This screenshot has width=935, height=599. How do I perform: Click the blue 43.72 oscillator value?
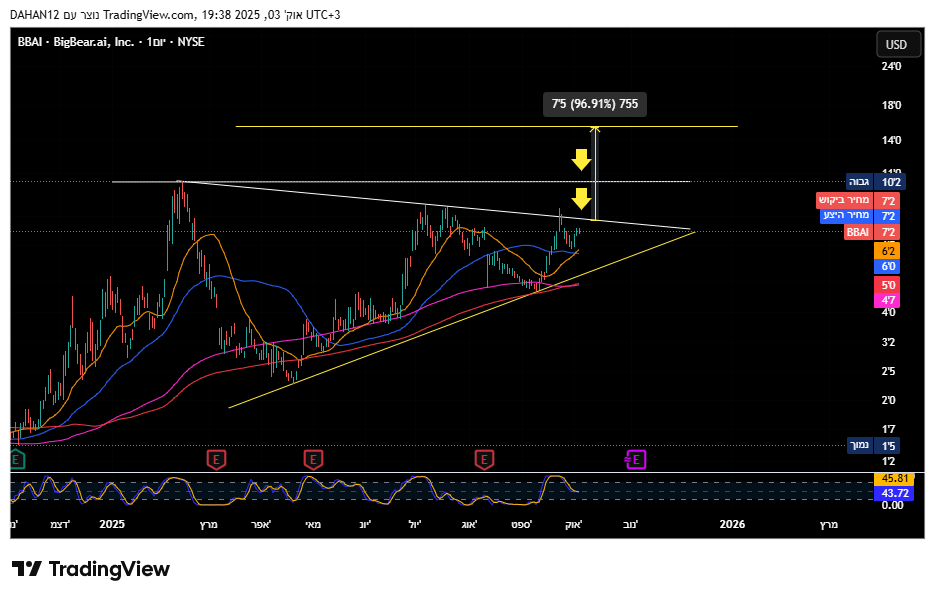click(x=894, y=494)
